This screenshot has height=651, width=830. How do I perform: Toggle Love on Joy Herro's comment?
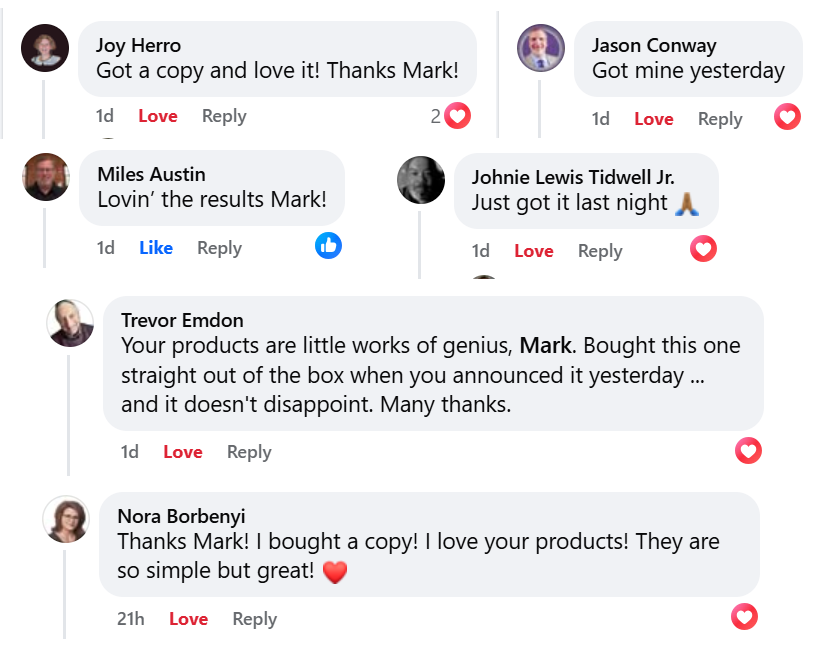point(157,116)
